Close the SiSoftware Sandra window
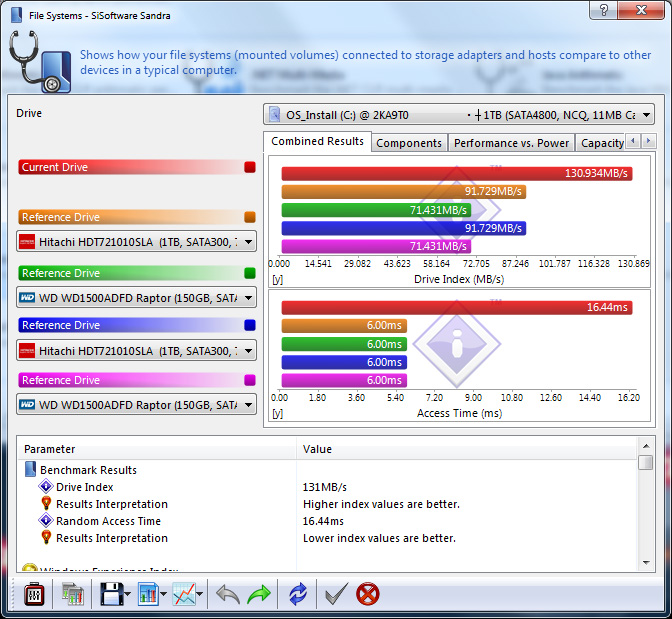 tap(641, 10)
